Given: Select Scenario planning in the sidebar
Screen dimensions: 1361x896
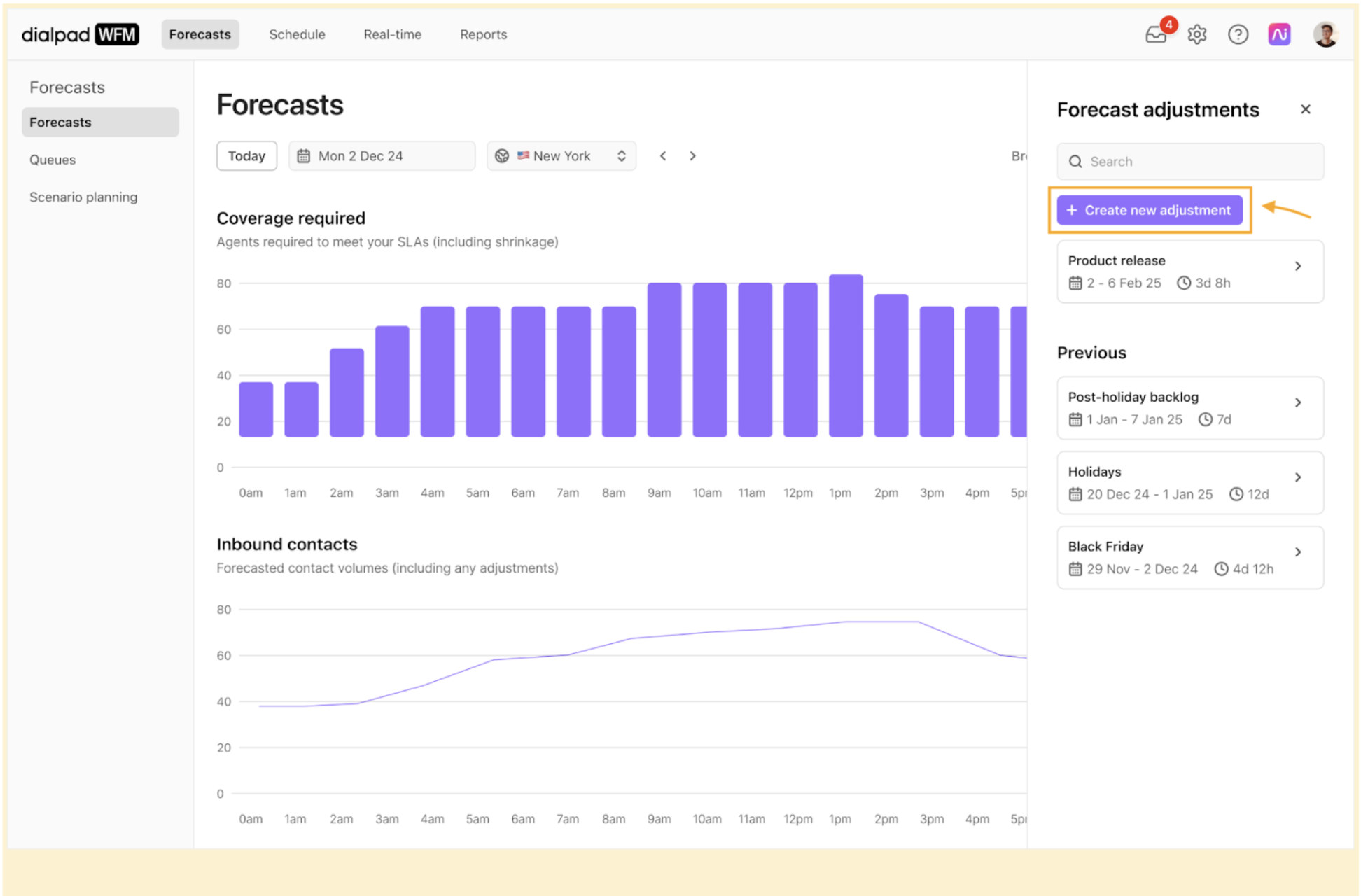Looking at the screenshot, I should pyautogui.click(x=83, y=197).
